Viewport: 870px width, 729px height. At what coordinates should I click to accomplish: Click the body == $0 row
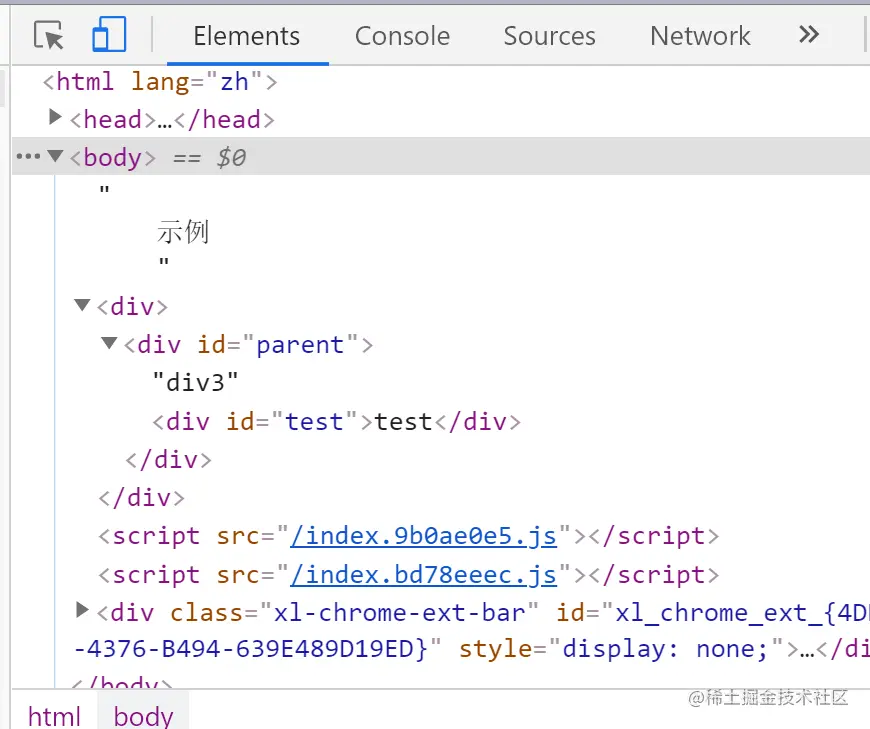tap(441, 157)
